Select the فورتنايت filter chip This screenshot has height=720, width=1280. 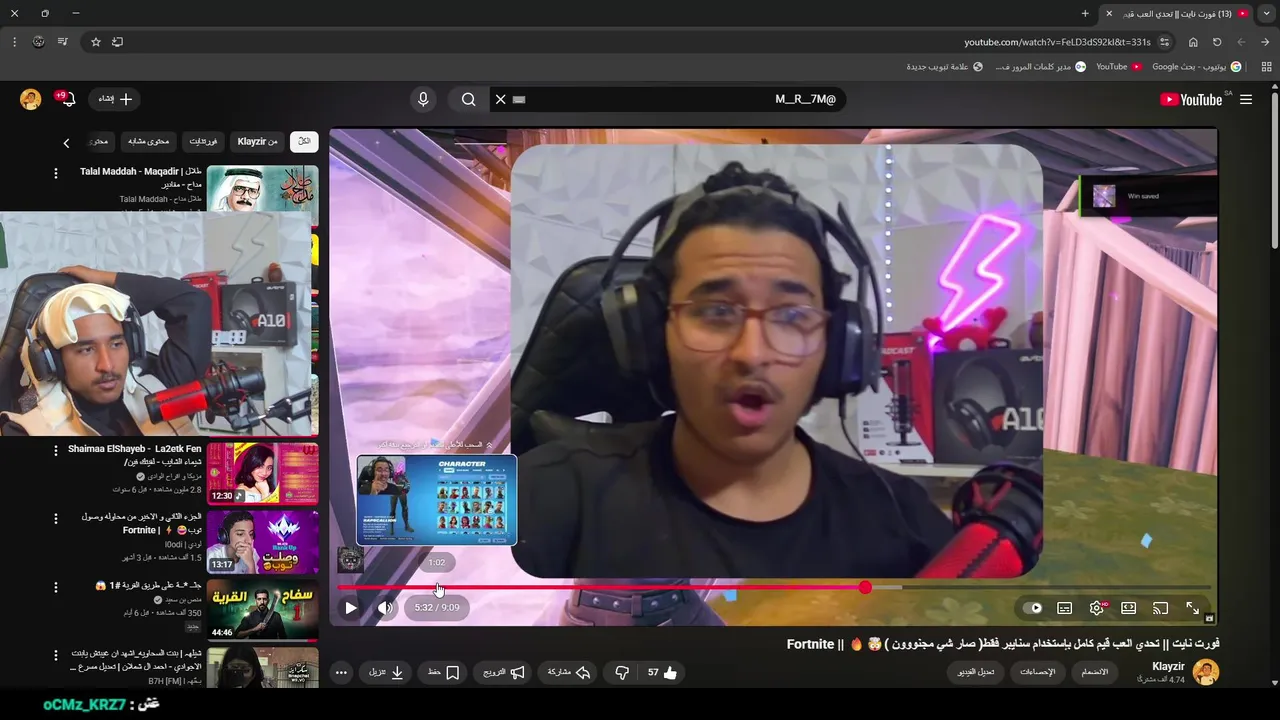(203, 142)
